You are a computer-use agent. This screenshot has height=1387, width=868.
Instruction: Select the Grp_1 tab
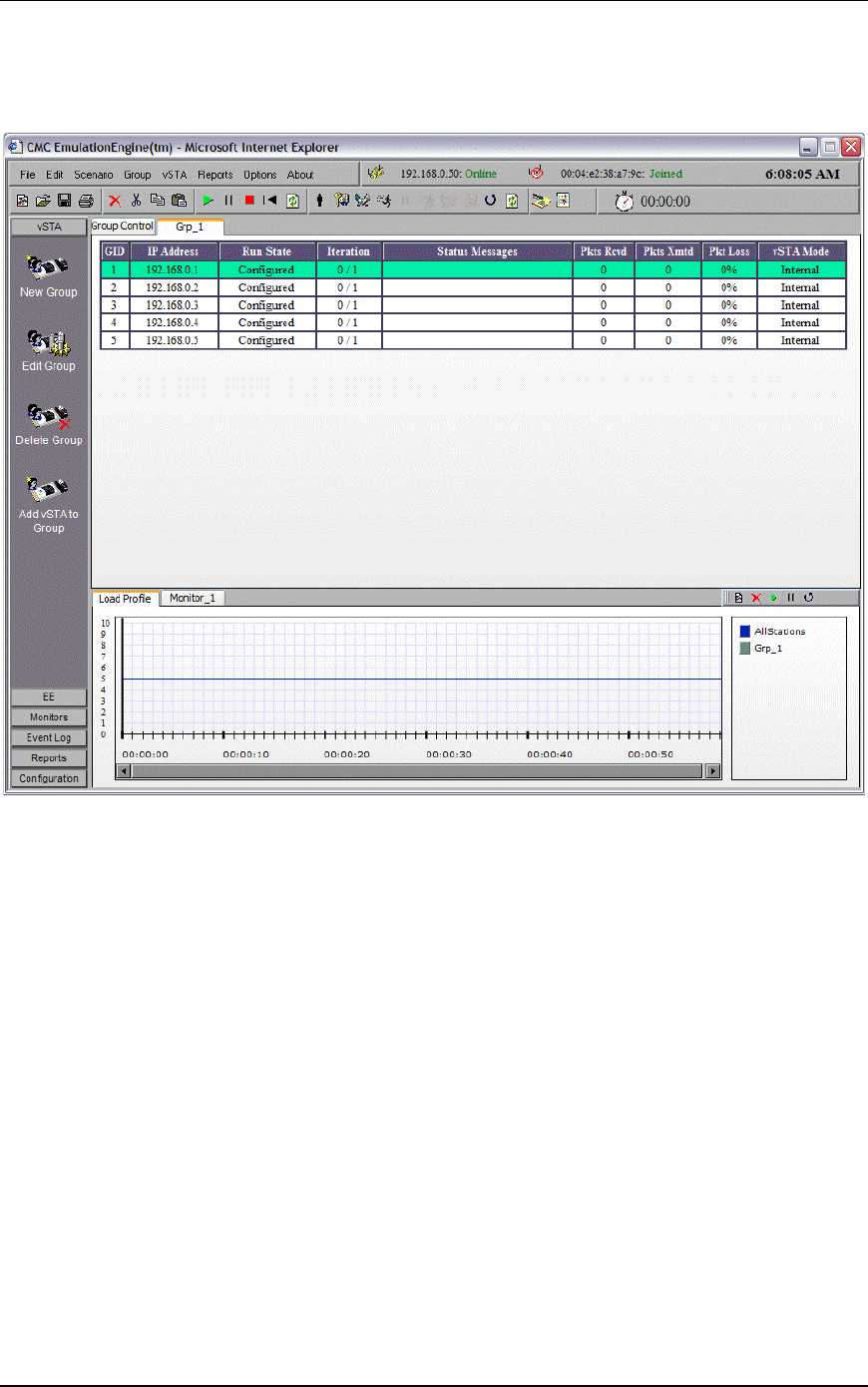tap(190, 227)
